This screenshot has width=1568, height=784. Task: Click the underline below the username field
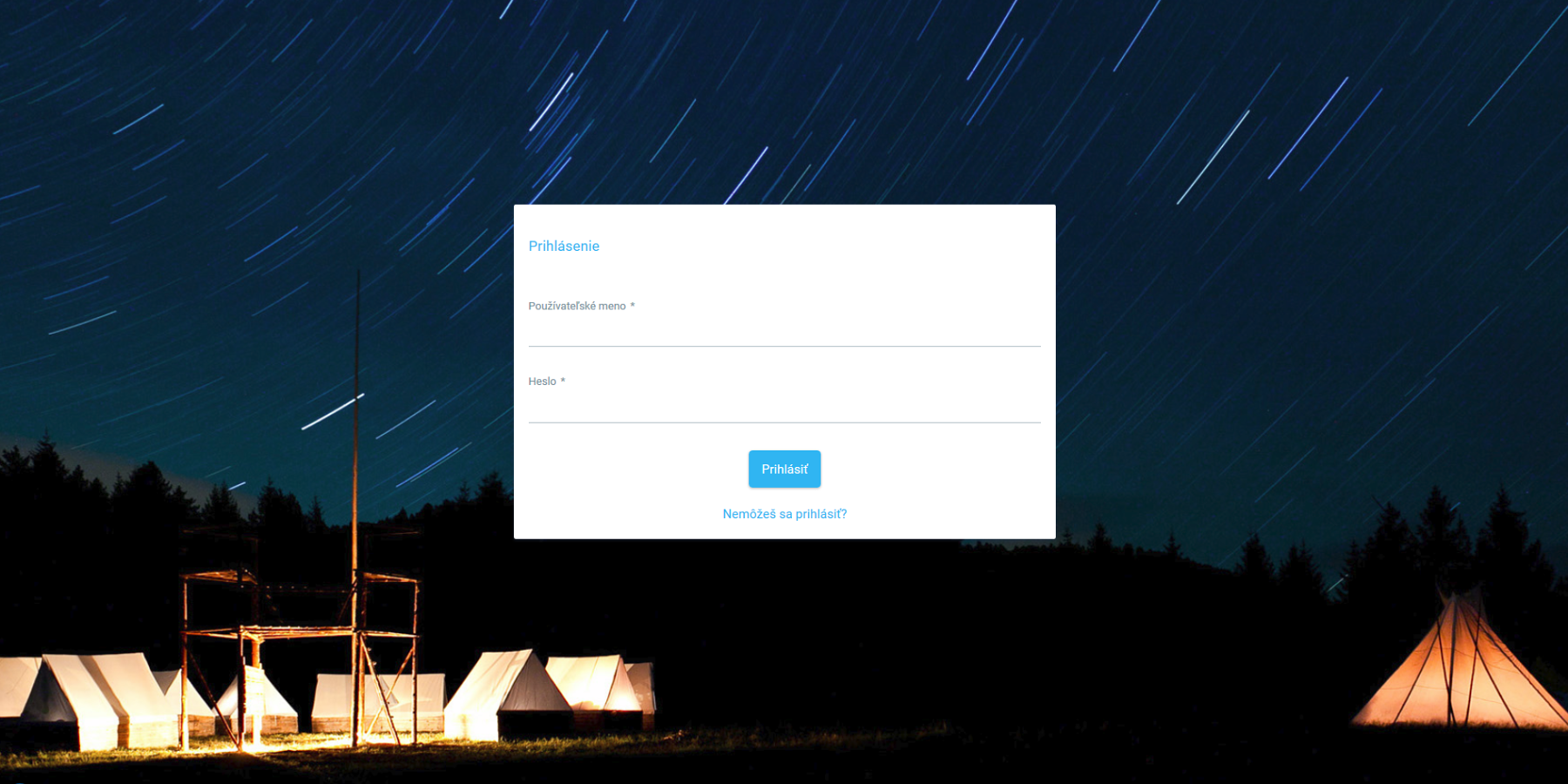point(784,346)
